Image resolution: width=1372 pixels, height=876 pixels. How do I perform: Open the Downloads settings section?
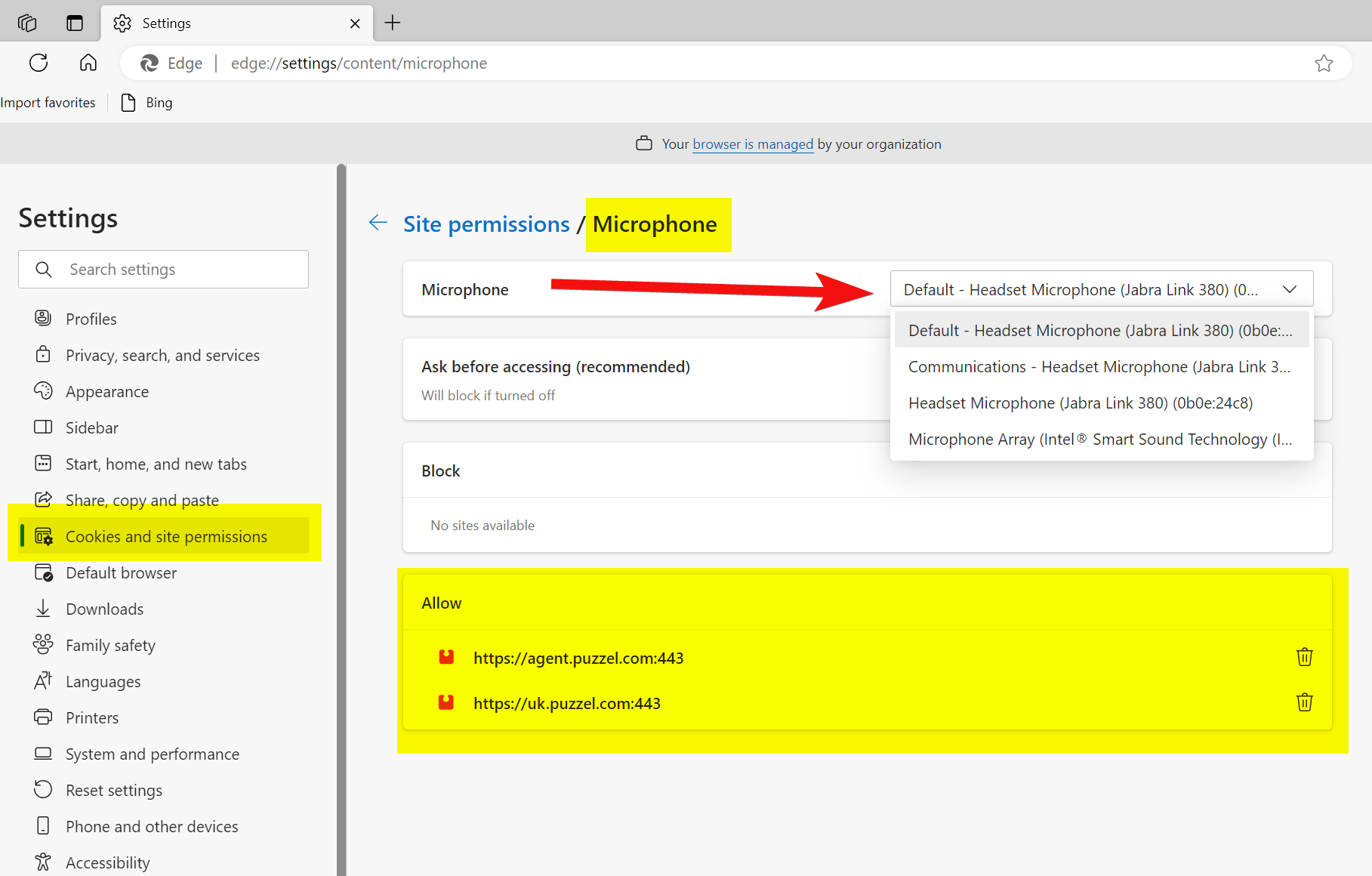click(104, 609)
